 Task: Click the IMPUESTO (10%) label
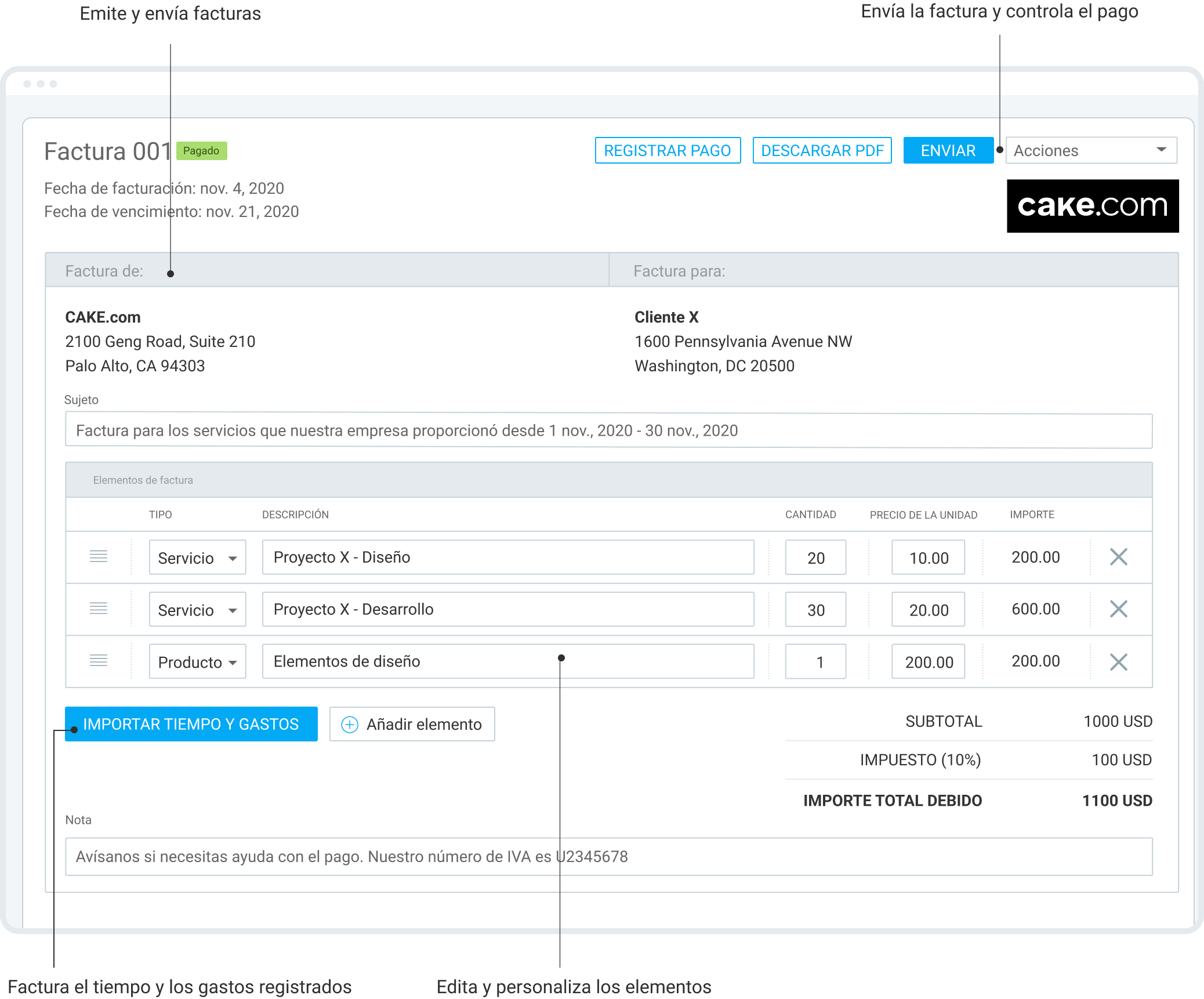tap(920, 760)
